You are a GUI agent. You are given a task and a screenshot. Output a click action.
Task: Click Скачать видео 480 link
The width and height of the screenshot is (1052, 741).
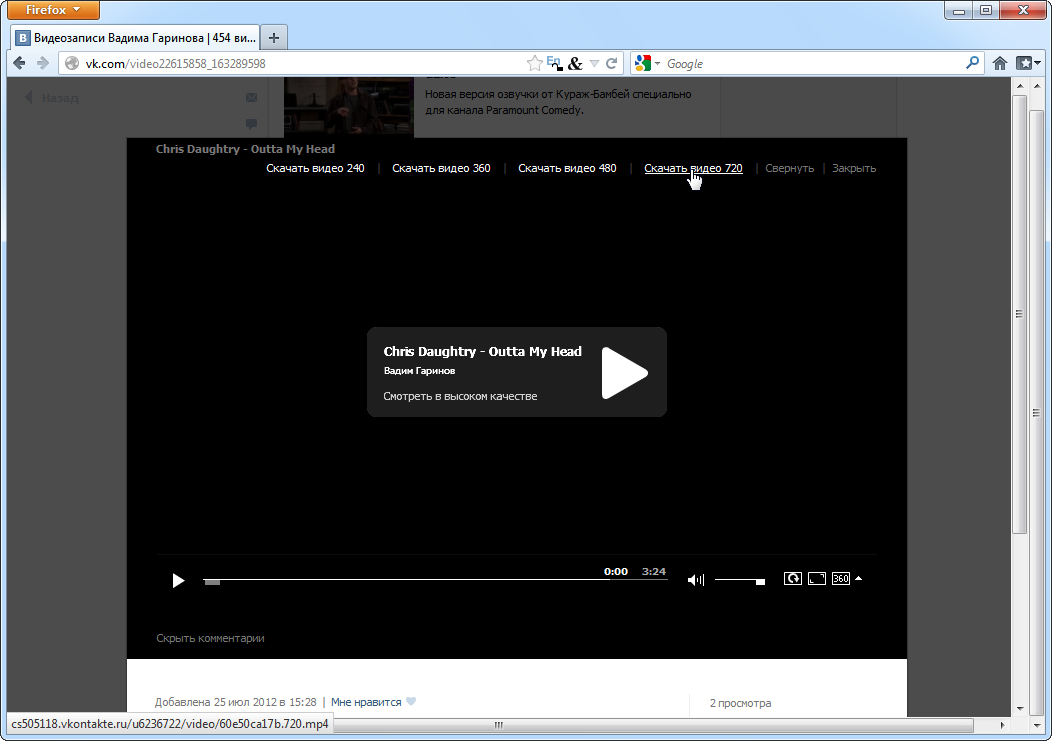(x=567, y=168)
